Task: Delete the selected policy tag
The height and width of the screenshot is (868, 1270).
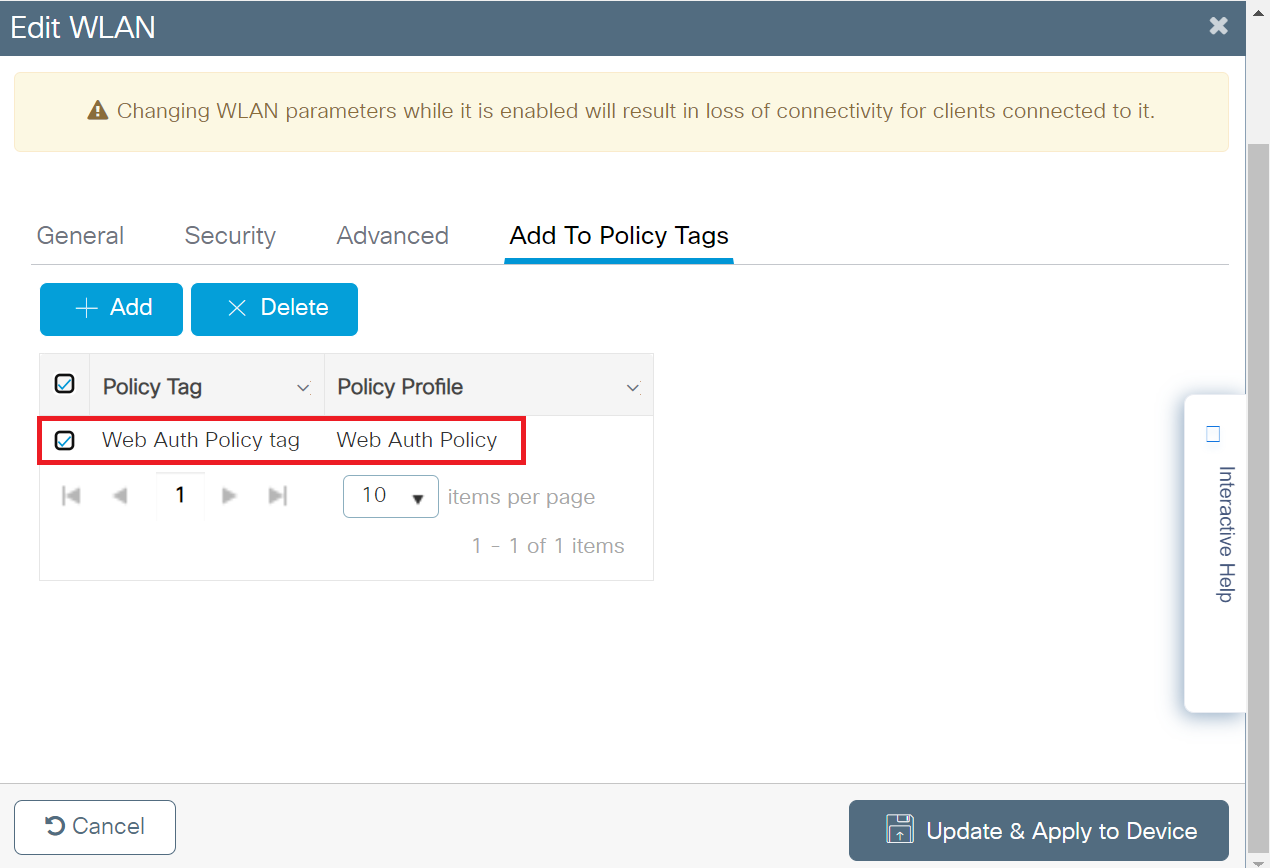Action: (x=274, y=309)
